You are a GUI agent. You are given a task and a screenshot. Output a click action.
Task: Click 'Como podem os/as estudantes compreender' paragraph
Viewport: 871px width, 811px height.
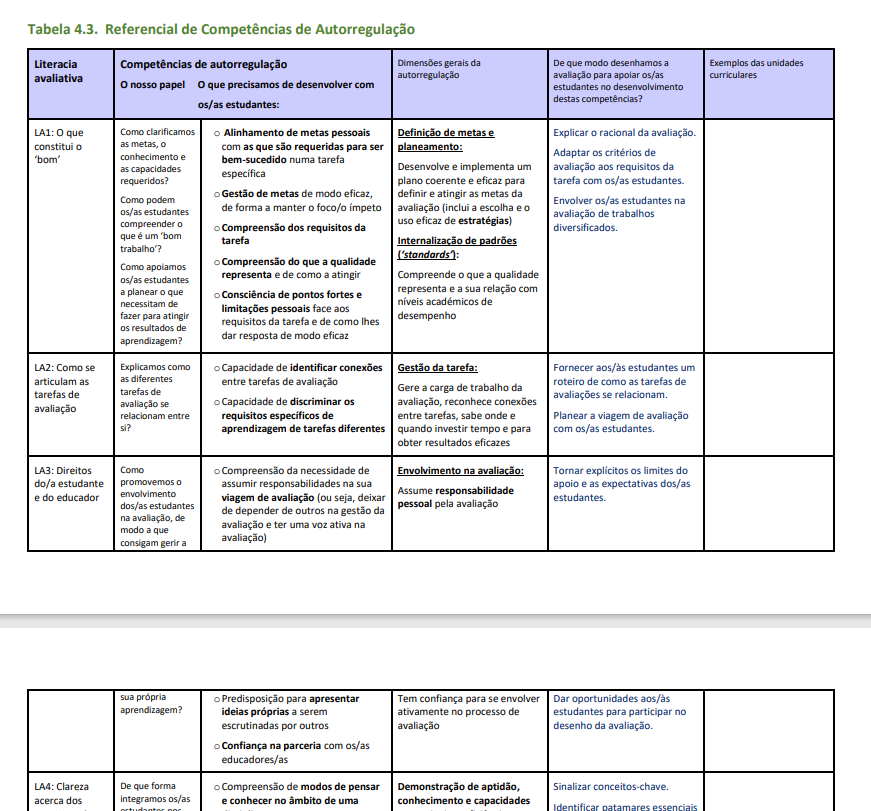click(154, 224)
